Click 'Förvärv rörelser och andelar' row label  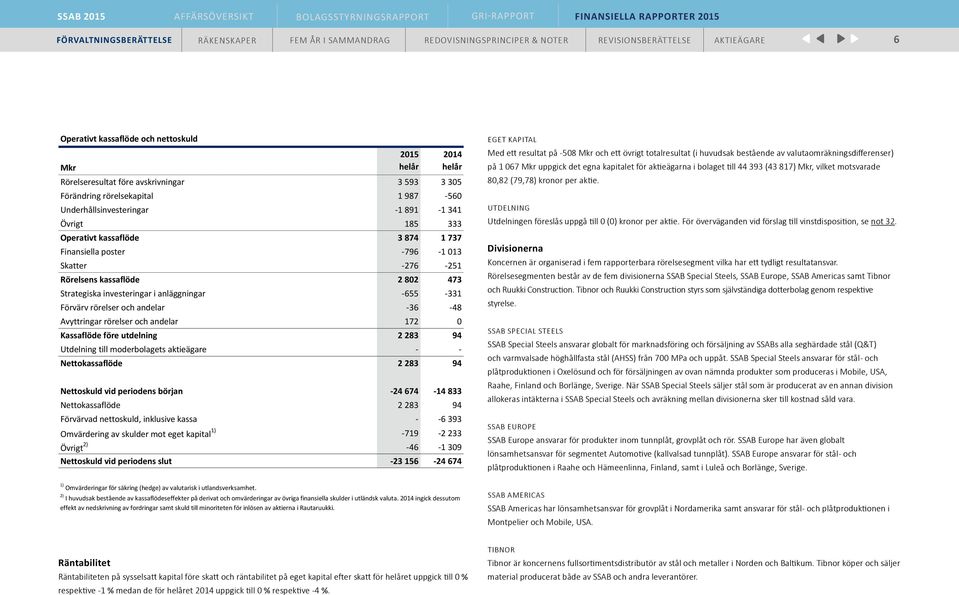point(113,308)
